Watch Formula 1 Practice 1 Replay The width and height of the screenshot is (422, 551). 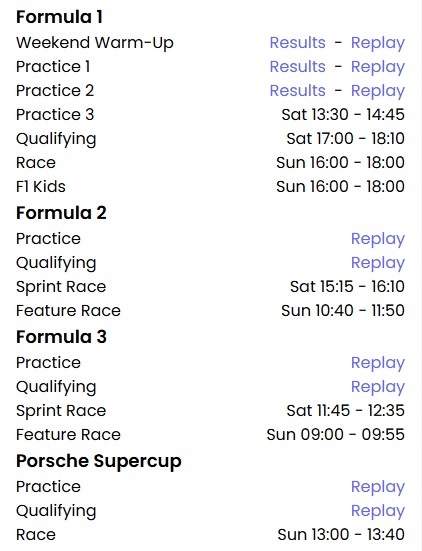pos(378,67)
